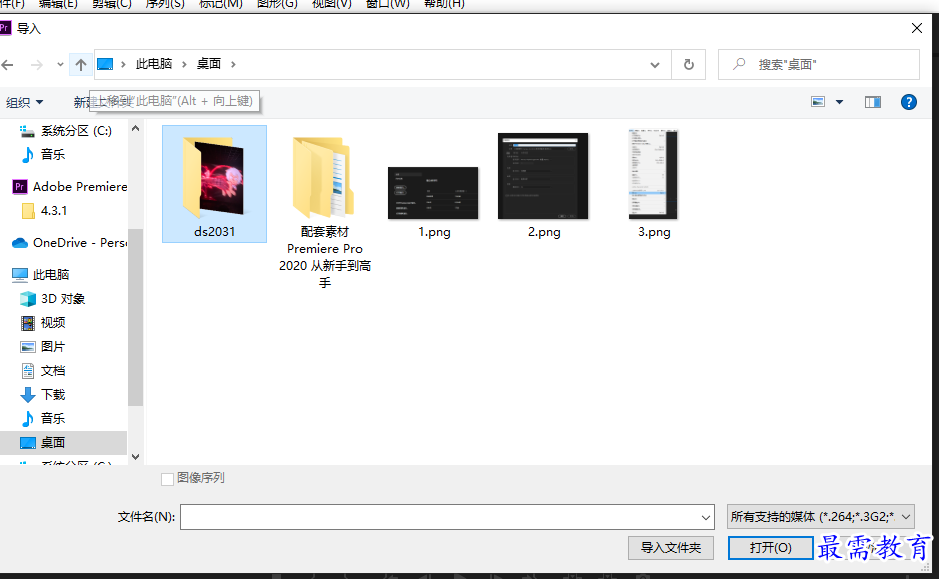Open the supported media file type dropdown
This screenshot has height=579, width=939.
[x=820, y=517]
